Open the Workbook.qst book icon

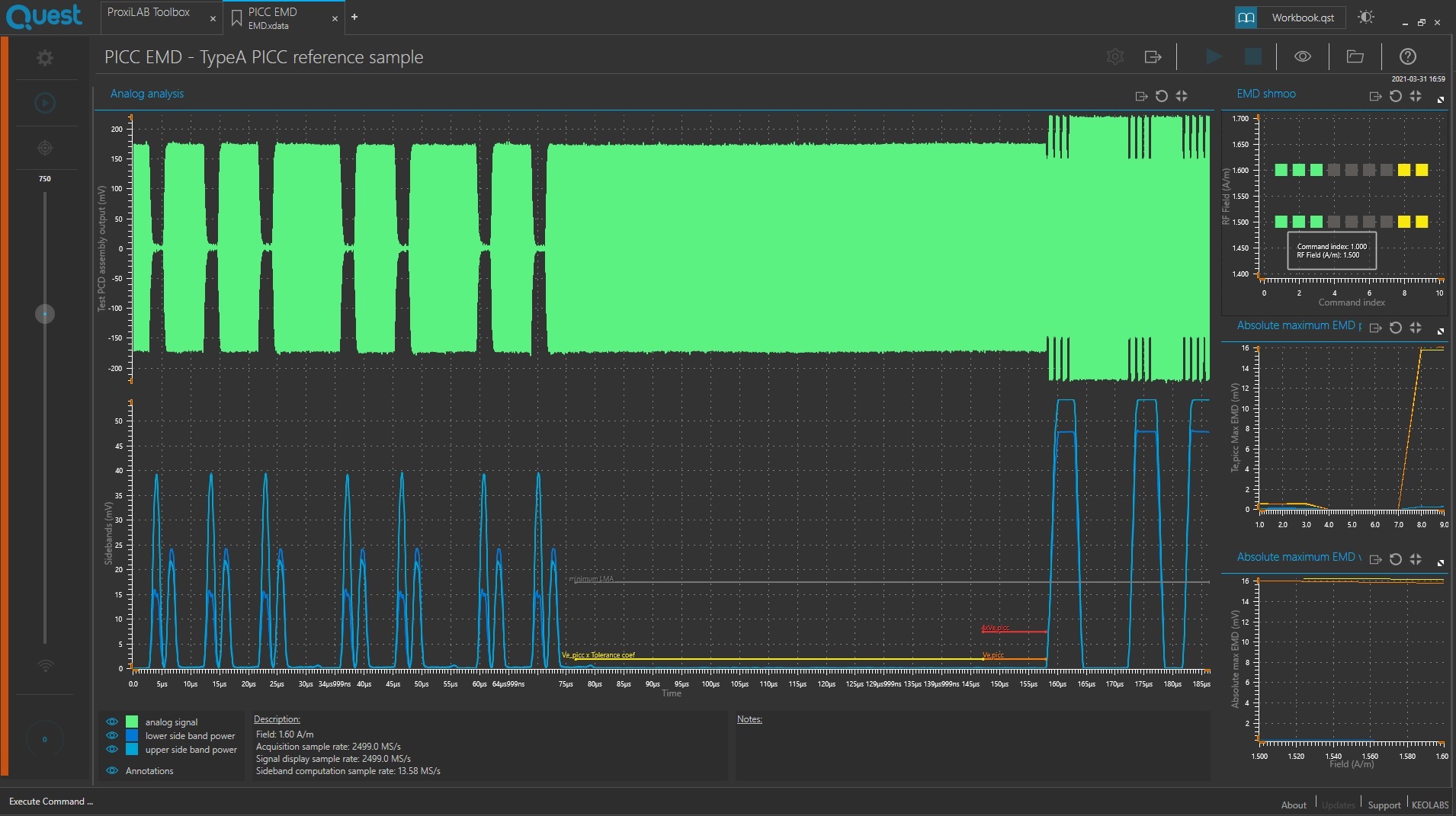1246,18
